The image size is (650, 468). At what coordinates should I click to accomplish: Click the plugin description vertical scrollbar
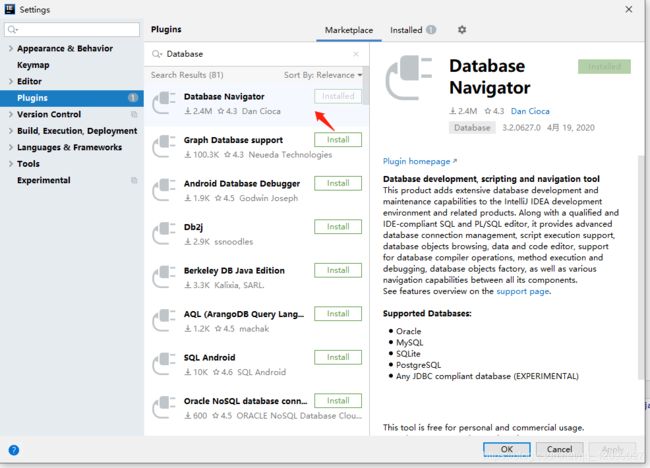[x=641, y=267]
